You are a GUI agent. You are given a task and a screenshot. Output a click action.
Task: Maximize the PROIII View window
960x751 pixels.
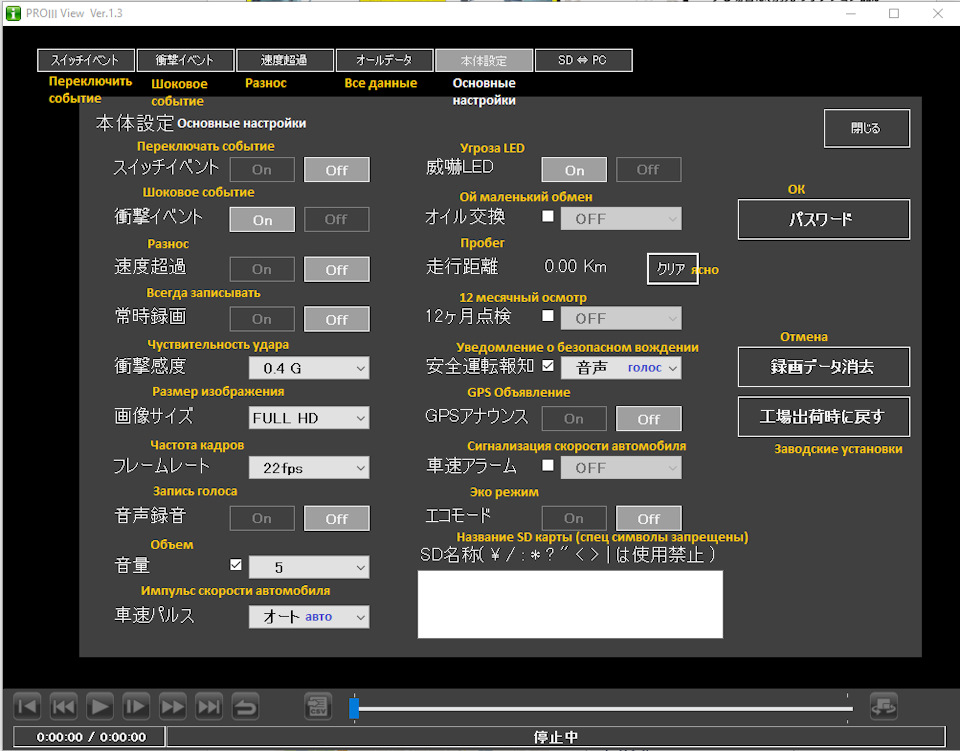coord(894,13)
